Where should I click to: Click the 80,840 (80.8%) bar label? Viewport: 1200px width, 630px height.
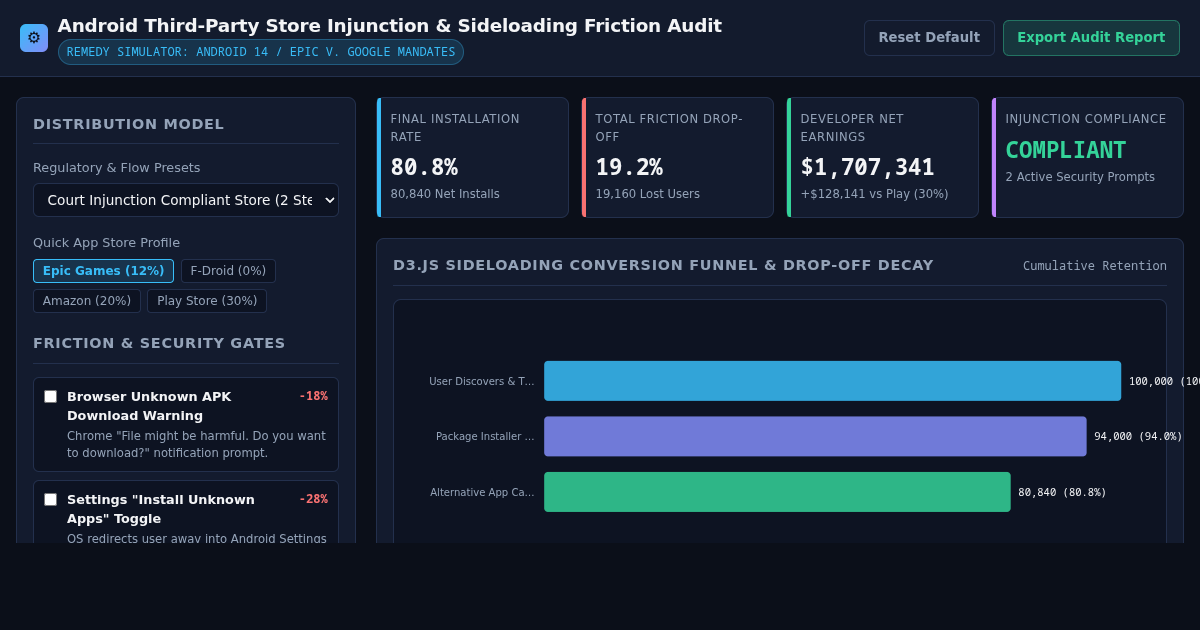(x=1062, y=492)
